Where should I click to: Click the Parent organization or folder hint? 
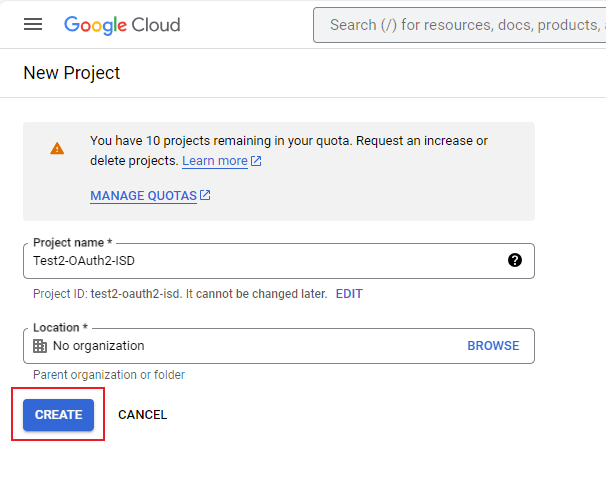point(109,375)
